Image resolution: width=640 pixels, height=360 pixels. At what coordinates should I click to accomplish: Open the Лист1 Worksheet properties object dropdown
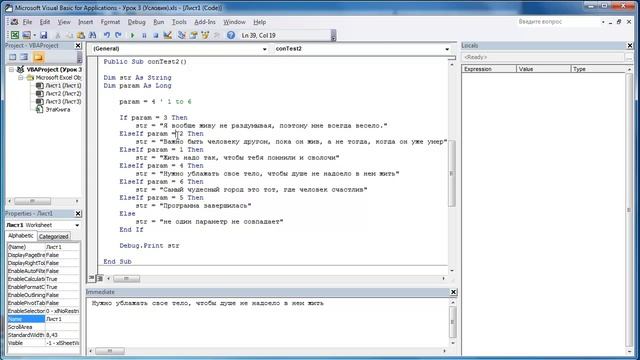pyautogui.click(x=77, y=225)
